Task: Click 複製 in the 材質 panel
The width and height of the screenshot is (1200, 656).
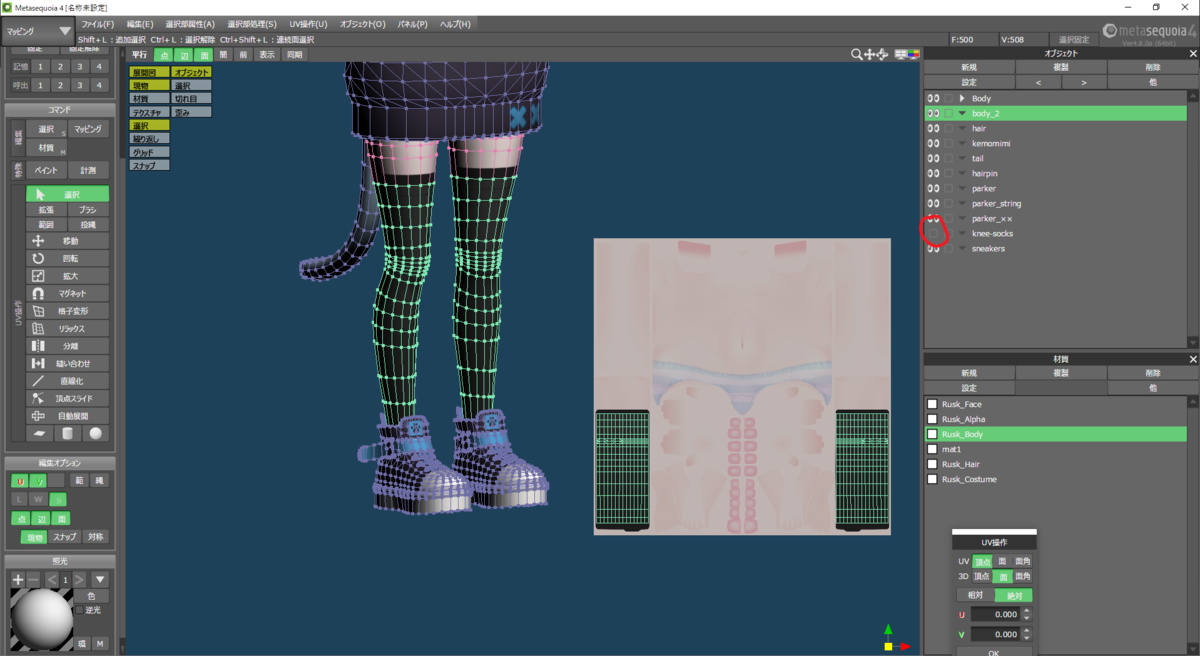Action: (1061, 373)
